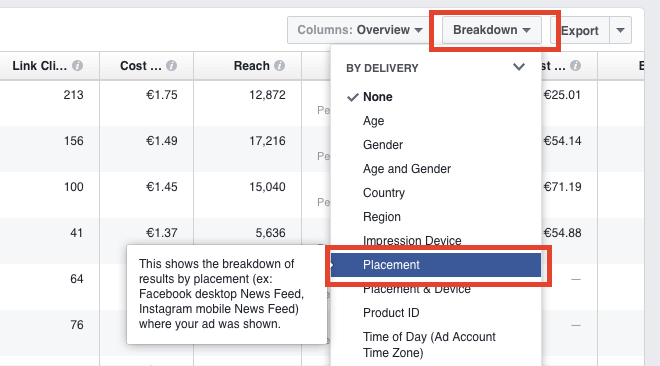
Task: Select the highlighted Placement option
Action: pos(436,265)
